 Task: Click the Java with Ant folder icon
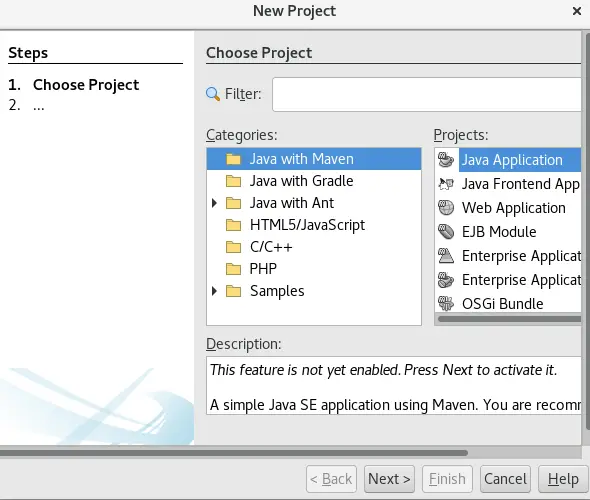tap(233, 203)
